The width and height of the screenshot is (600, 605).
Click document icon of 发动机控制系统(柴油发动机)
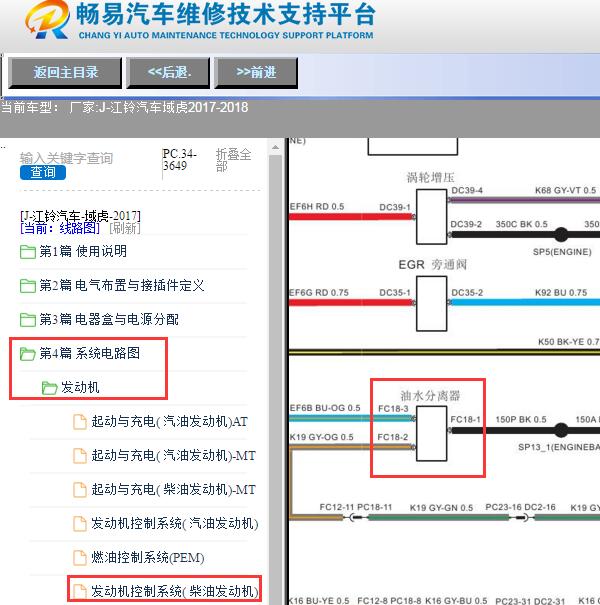tap(80, 591)
